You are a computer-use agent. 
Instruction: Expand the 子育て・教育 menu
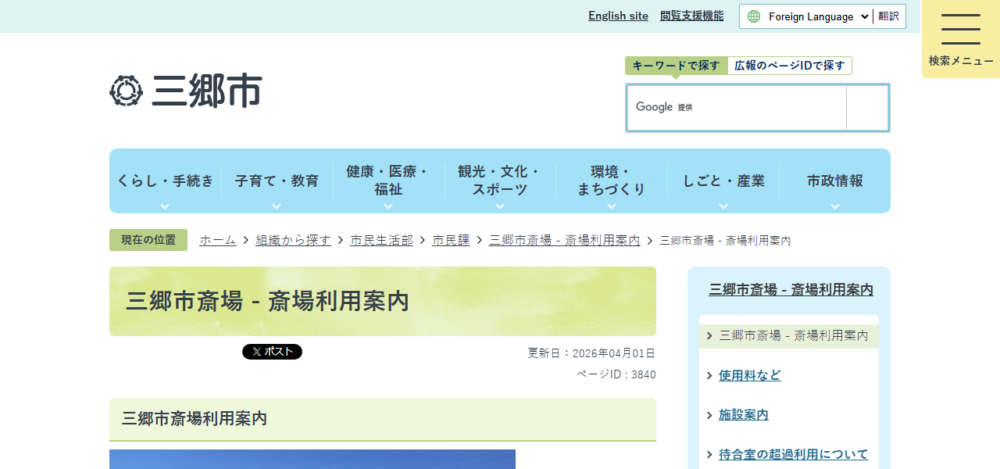coord(277,181)
